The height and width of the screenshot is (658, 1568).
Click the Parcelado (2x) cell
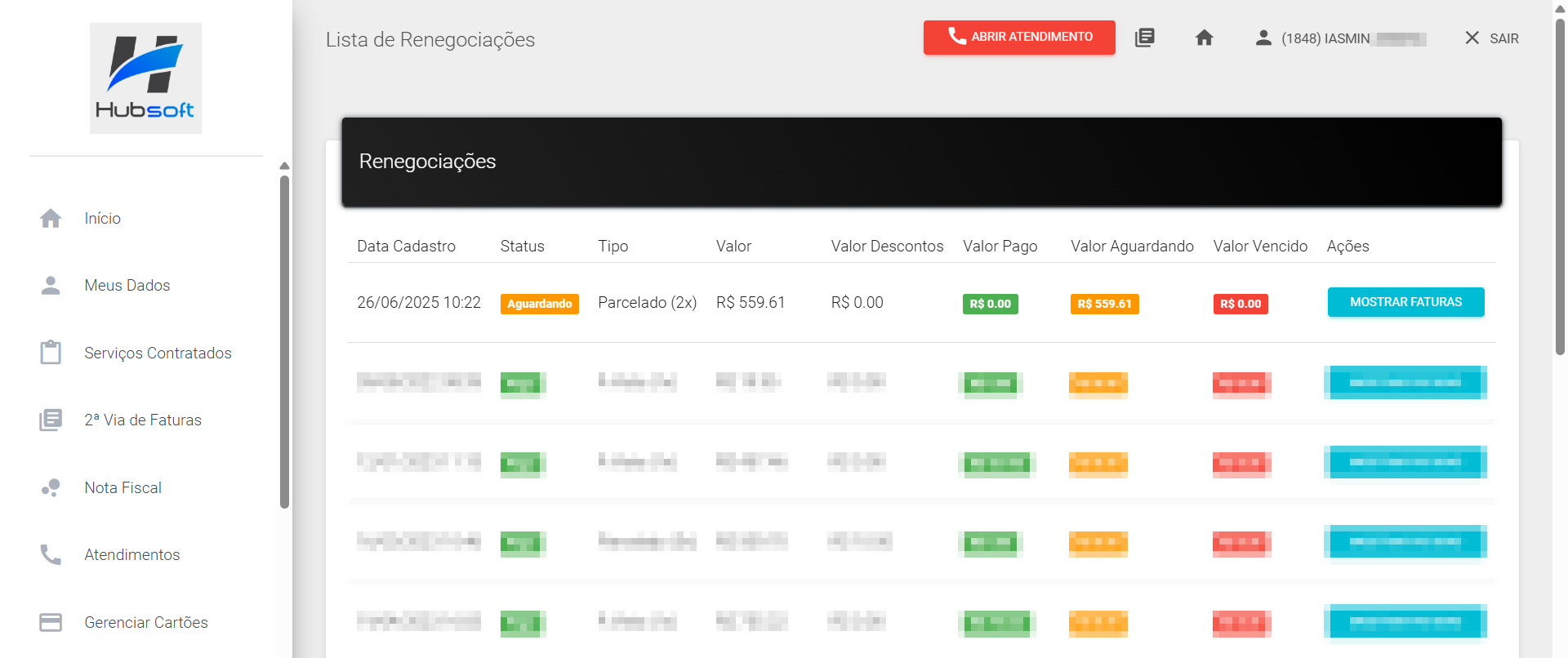[648, 303]
